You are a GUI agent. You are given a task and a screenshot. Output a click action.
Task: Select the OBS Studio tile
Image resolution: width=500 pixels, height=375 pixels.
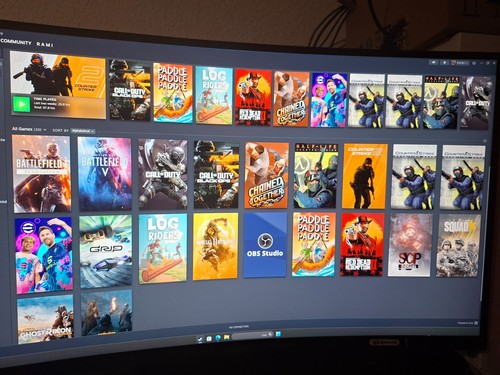point(265,245)
